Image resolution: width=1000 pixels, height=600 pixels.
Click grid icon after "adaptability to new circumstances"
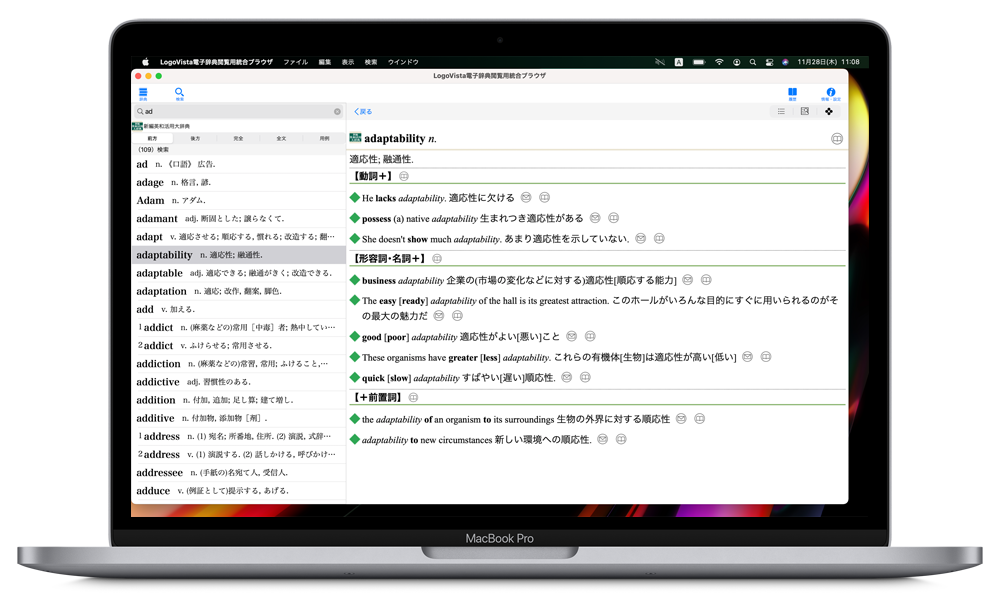pos(621,439)
